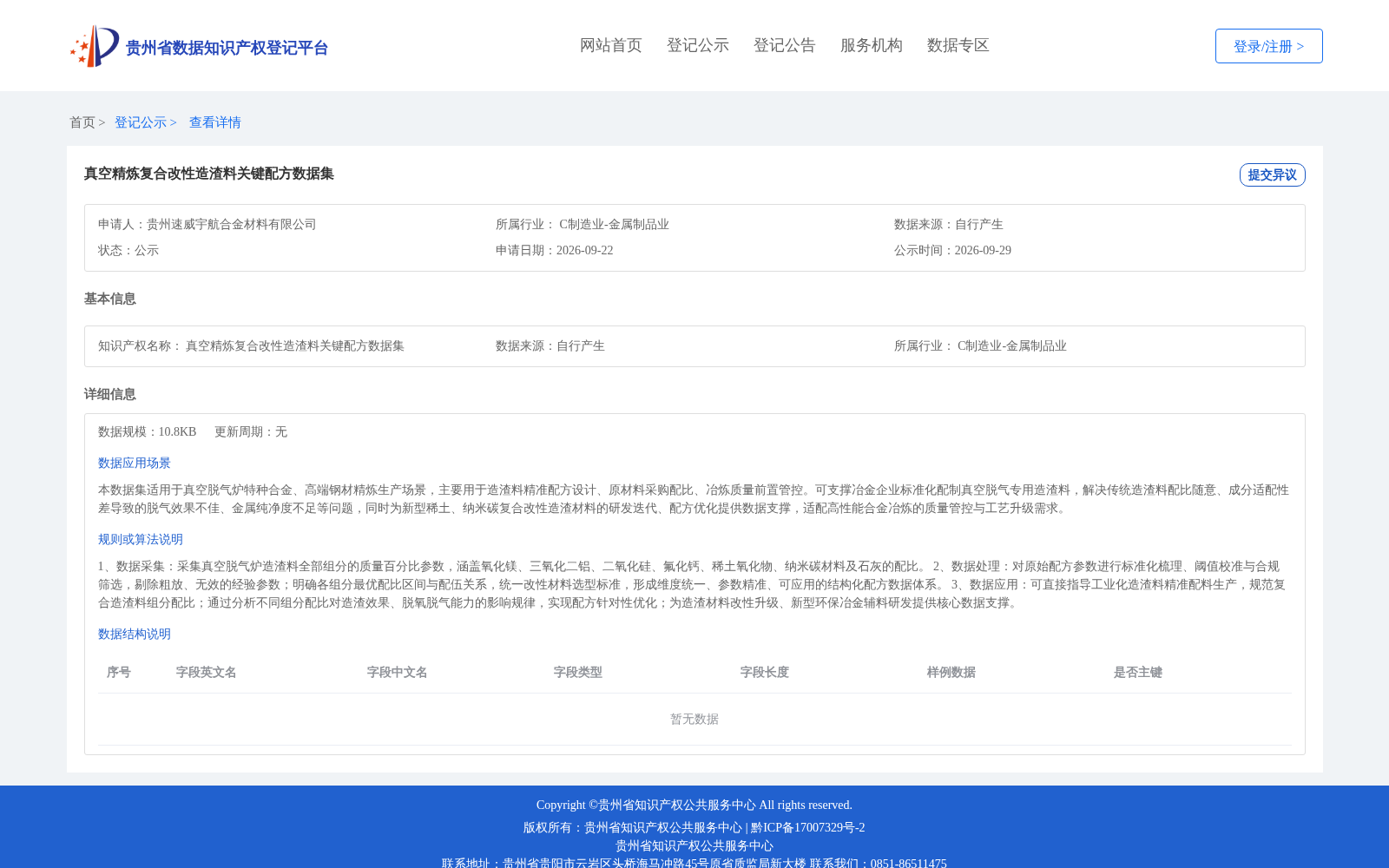
Task: Click the 提交异议 button
Action: pos(1273,174)
